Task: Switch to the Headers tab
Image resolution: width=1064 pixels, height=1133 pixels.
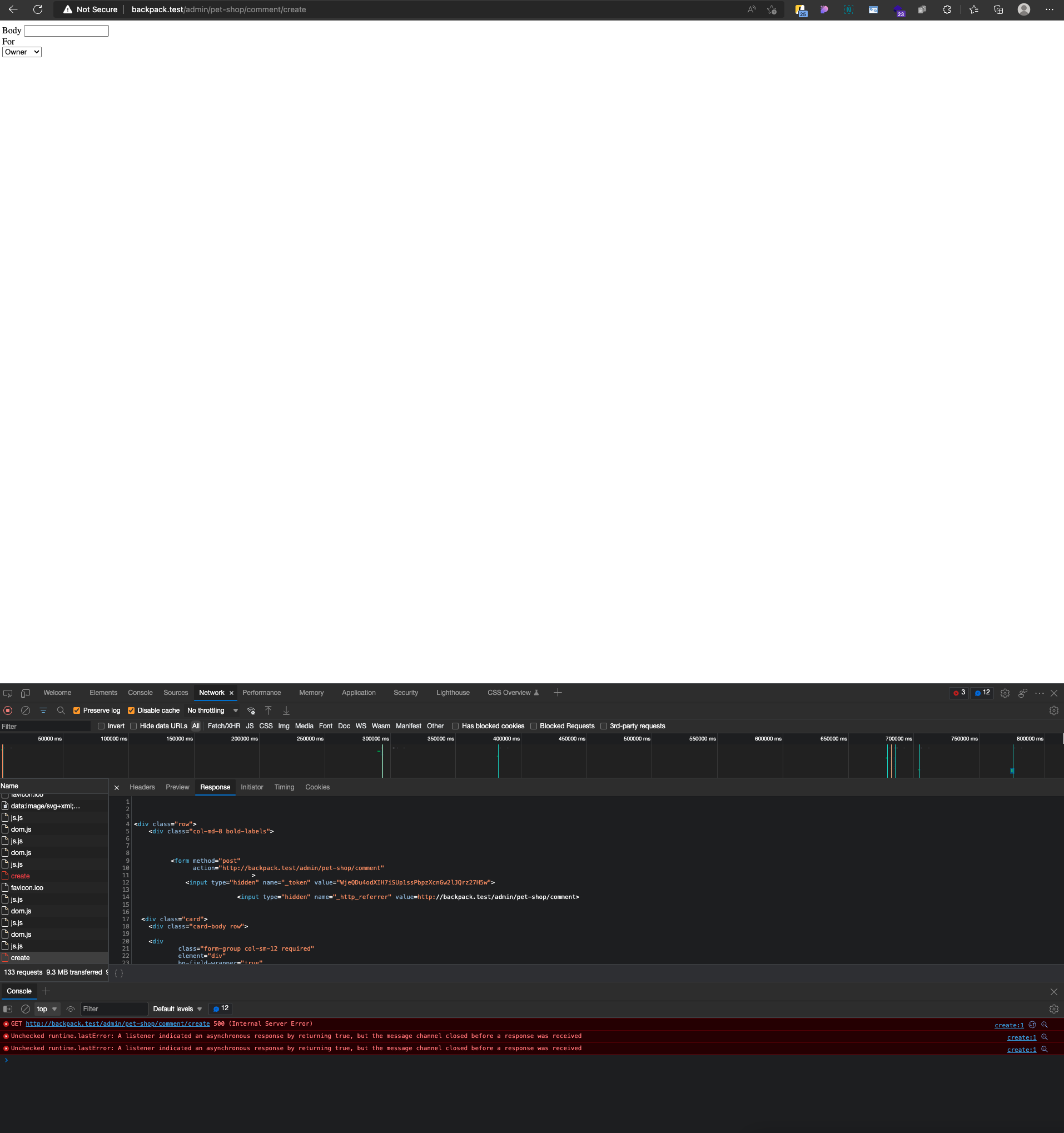Action: point(142,787)
